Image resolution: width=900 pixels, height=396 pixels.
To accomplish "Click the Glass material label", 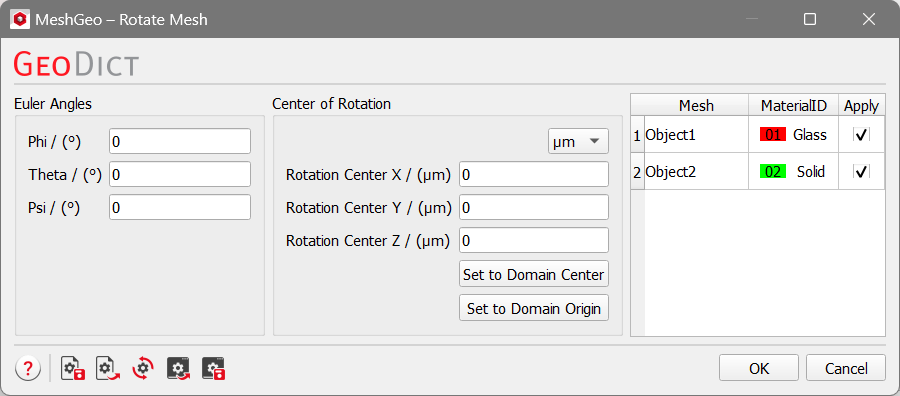I will click(810, 135).
